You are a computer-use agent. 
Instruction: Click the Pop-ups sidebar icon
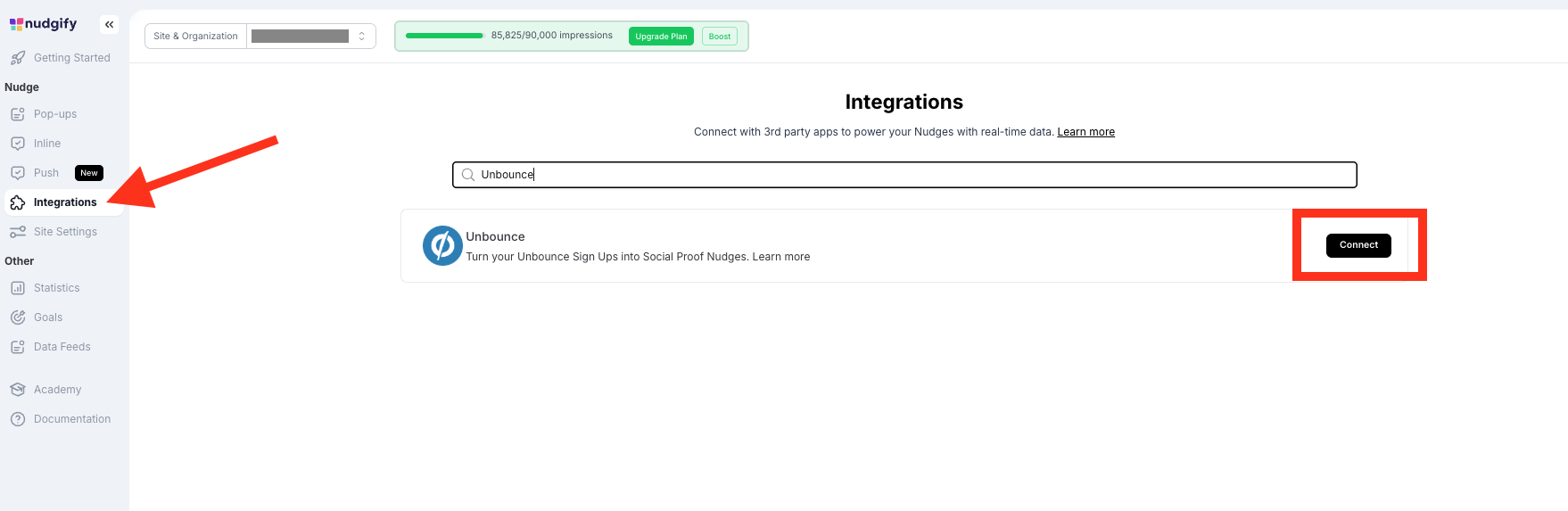[18, 114]
